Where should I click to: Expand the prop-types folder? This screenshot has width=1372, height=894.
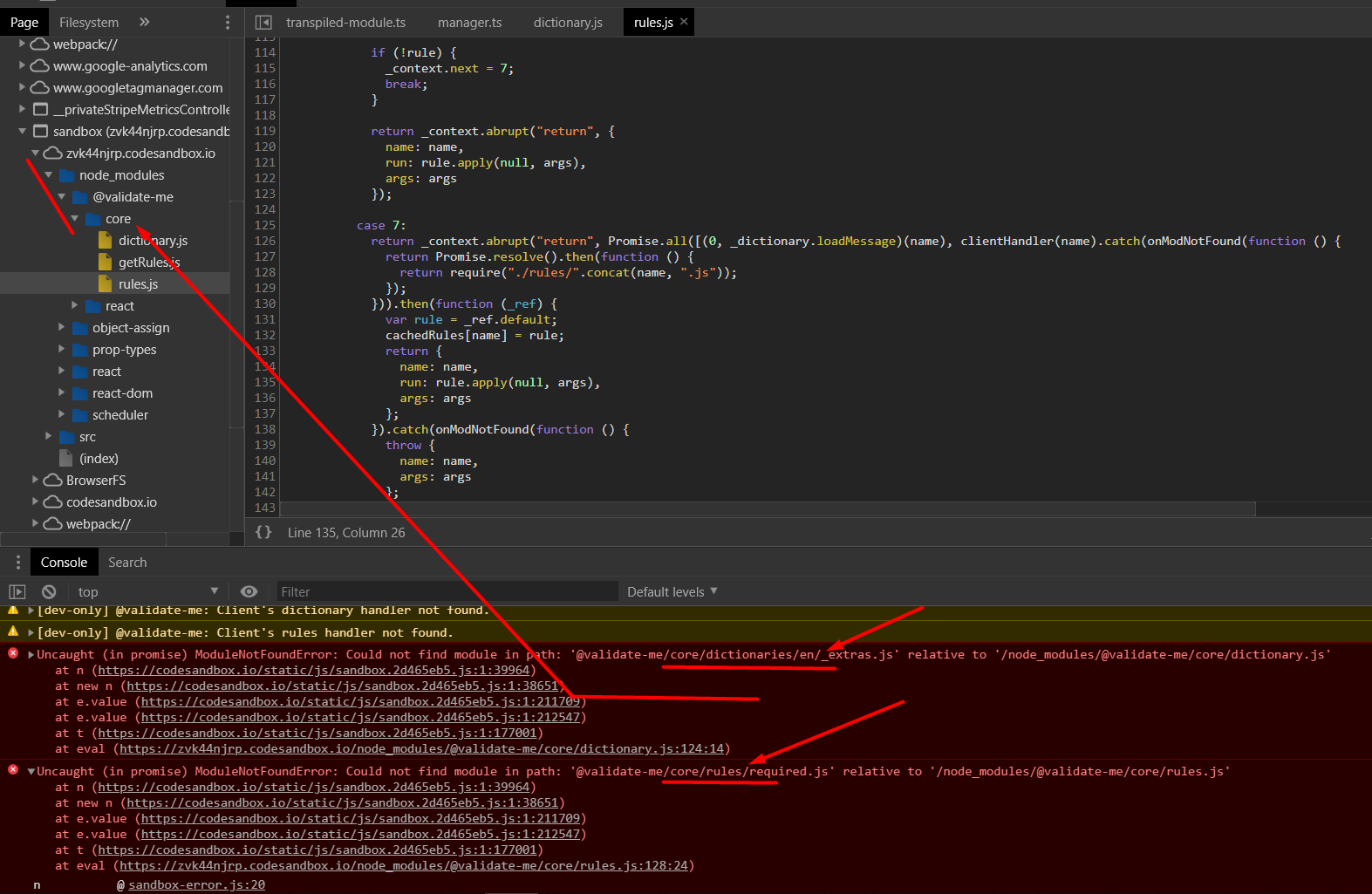pos(61,349)
